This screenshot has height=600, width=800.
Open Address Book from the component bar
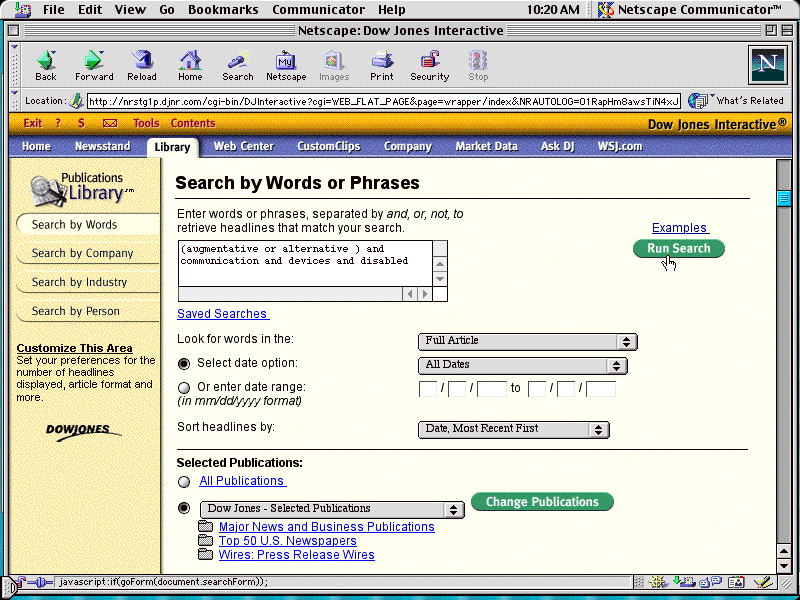736,582
